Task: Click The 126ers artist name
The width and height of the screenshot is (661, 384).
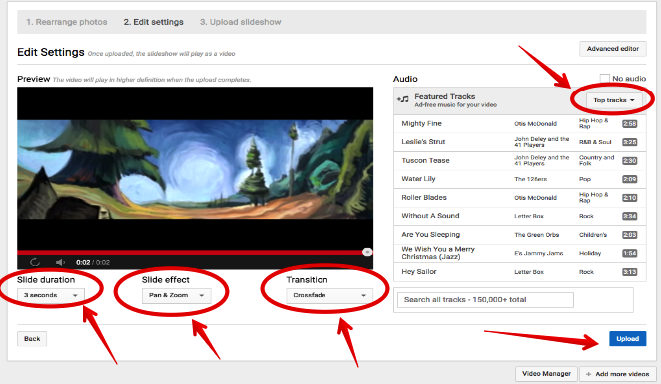Action: click(x=530, y=179)
